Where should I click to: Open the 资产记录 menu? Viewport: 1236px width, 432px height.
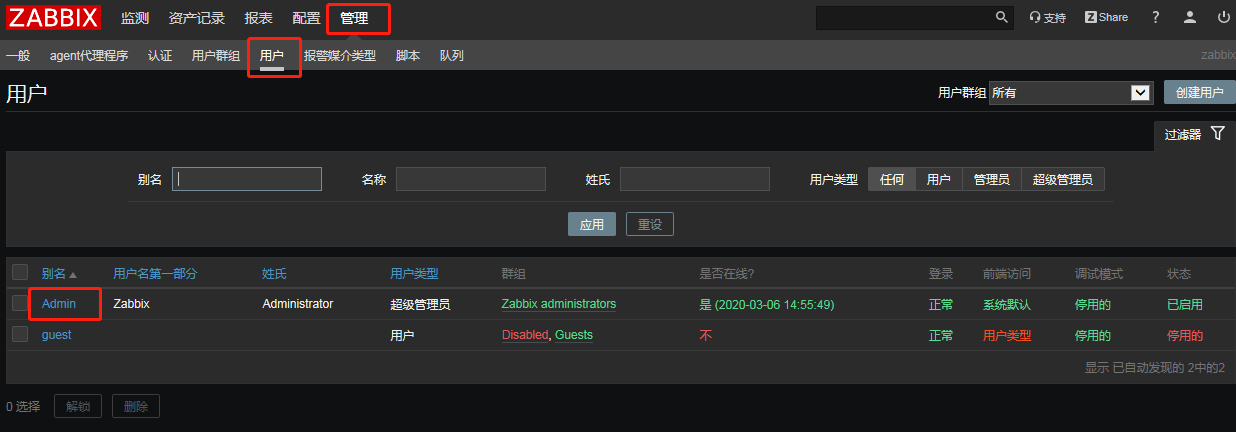[x=197, y=18]
